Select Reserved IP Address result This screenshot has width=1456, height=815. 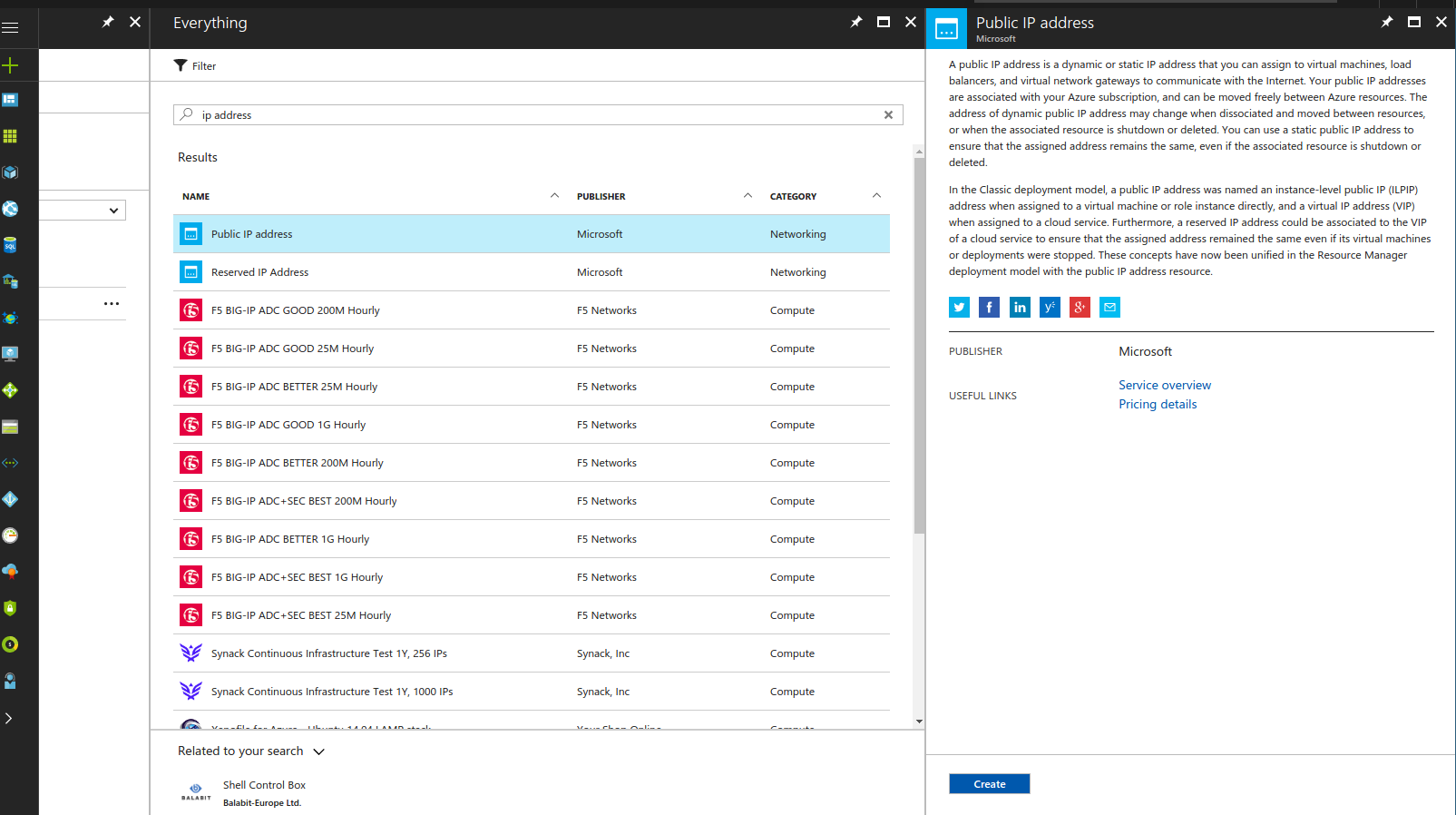click(532, 272)
